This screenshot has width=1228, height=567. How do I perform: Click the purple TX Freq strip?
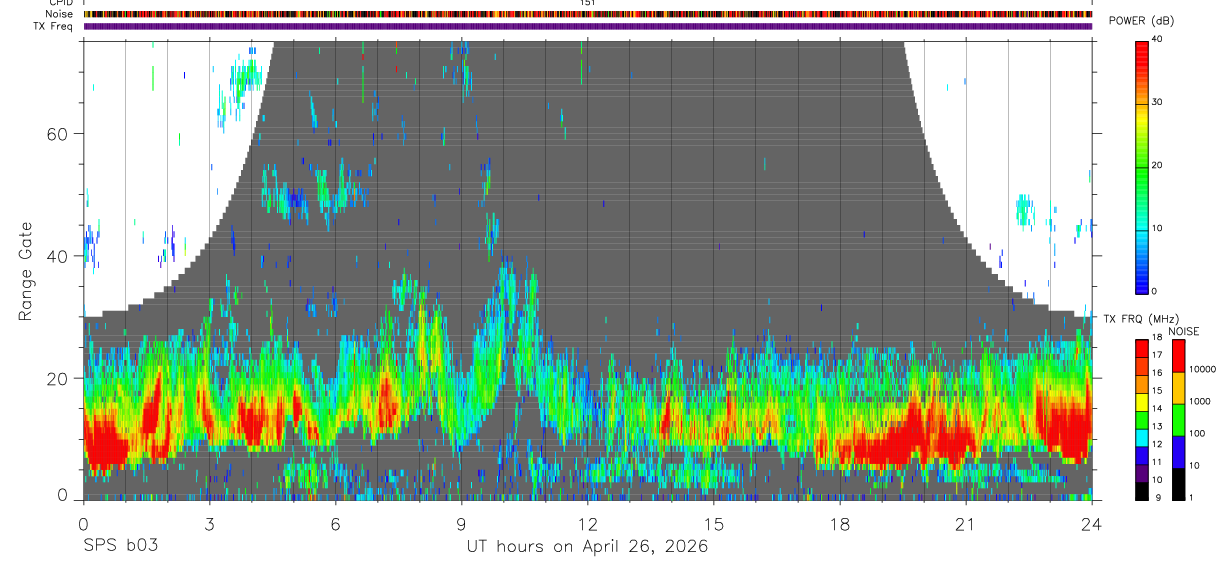[588, 26]
